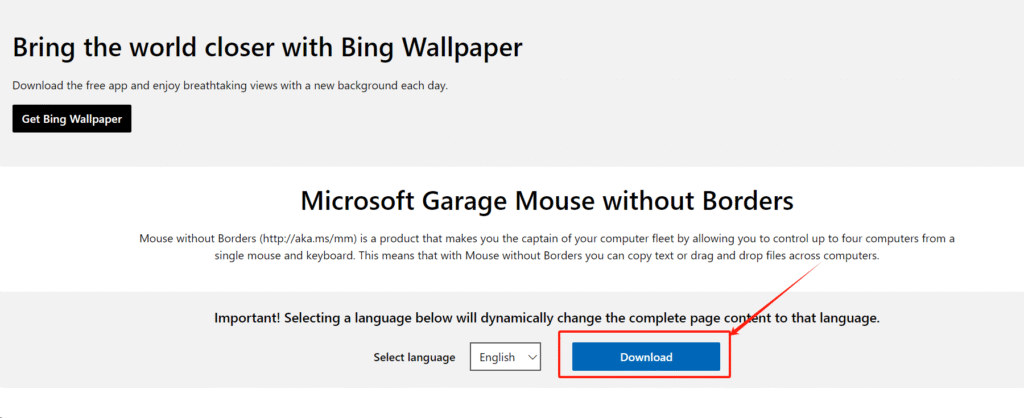The width and height of the screenshot is (1024, 418).
Task: Click the phrase drag and drop files across computers
Action: pyautogui.click(x=779, y=256)
